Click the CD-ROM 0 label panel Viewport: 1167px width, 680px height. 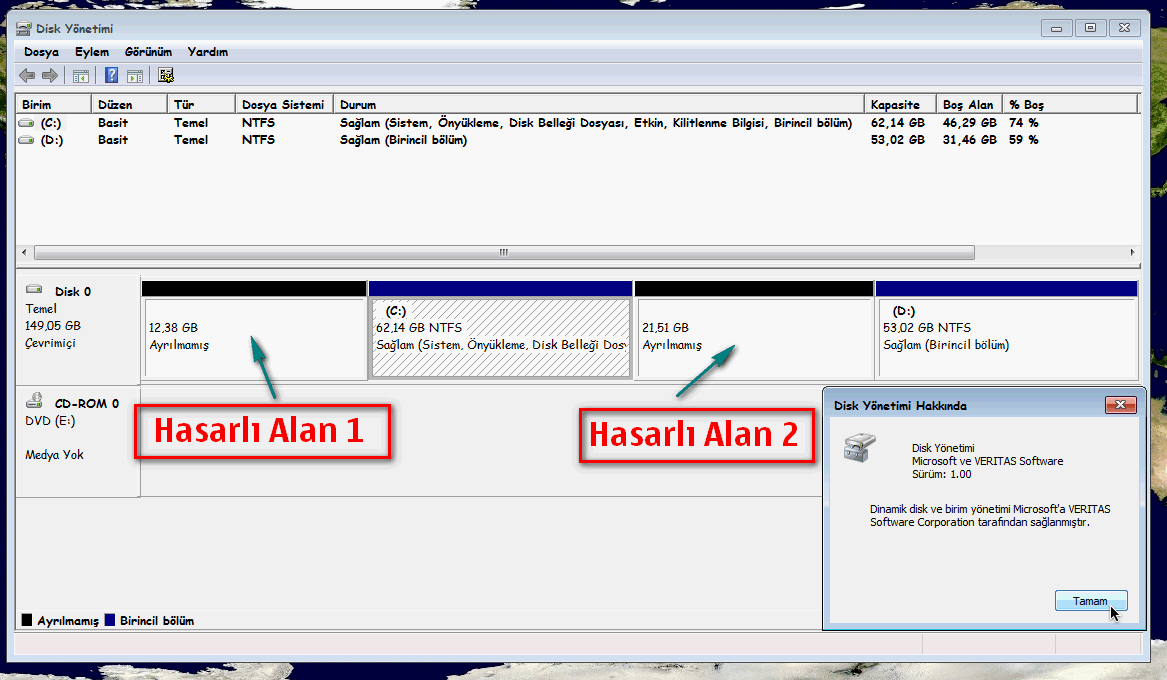(x=78, y=442)
